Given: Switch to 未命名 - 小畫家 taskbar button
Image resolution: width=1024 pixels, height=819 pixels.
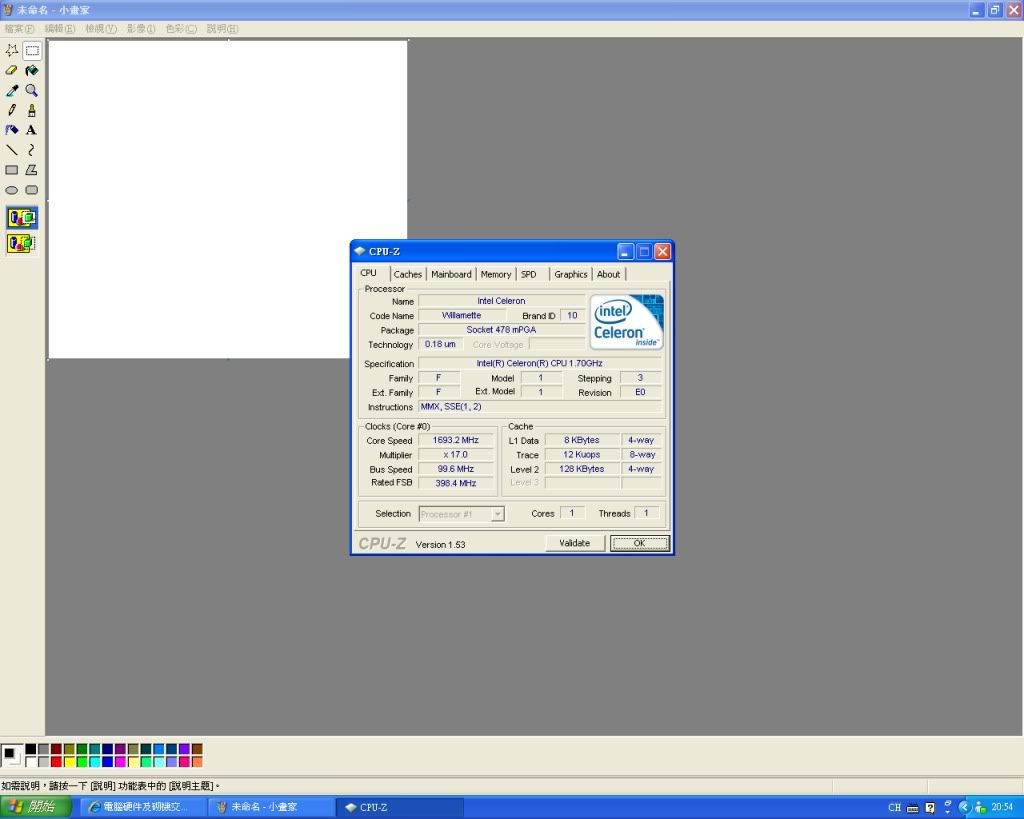Looking at the screenshot, I should [x=271, y=807].
